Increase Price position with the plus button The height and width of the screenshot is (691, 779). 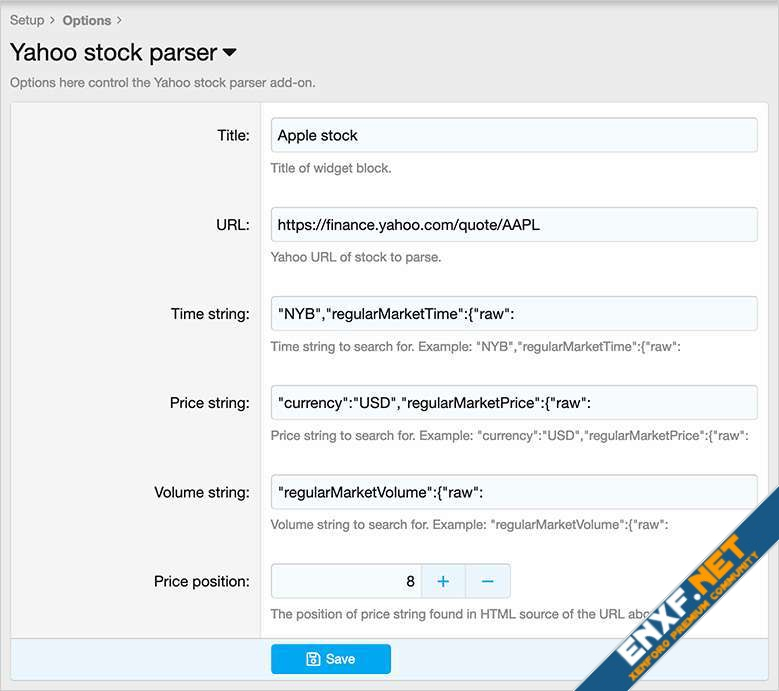(443, 581)
